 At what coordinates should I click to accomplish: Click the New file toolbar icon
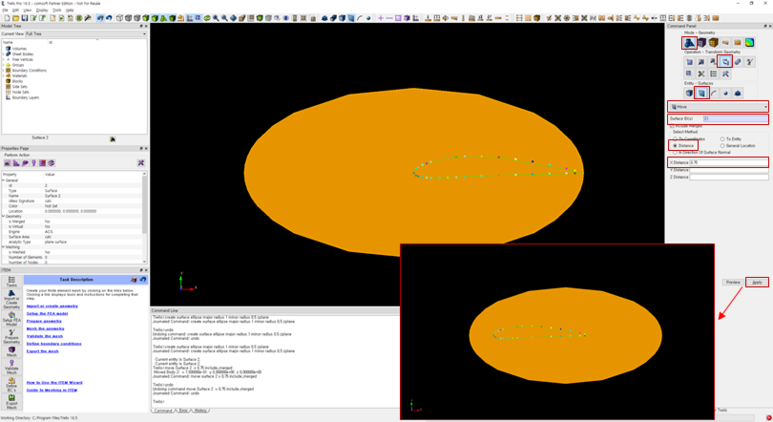click(x=7, y=18)
